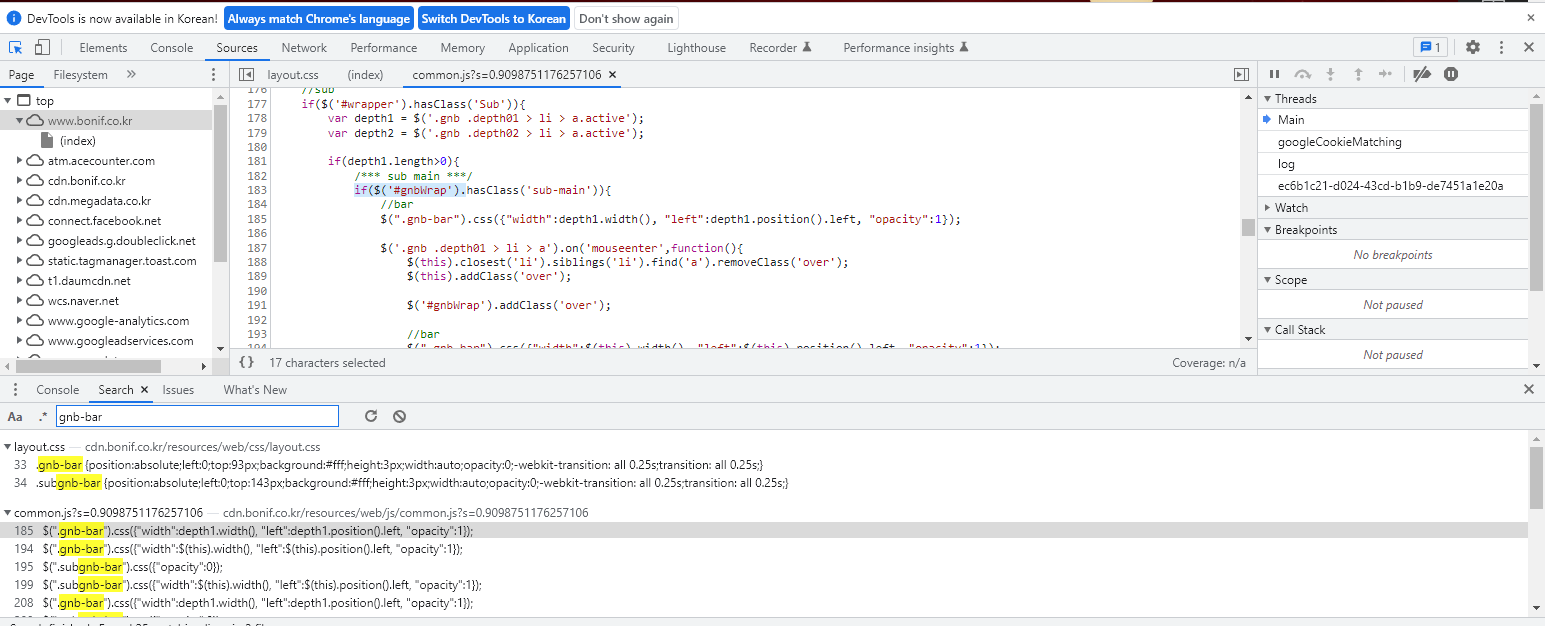Activate the inspect element picker icon
The image size is (1545, 626).
(x=16, y=47)
